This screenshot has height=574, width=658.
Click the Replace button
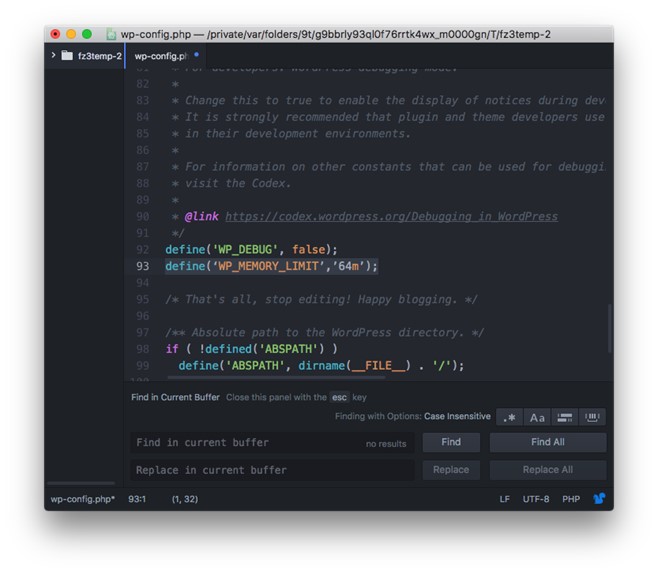450,470
